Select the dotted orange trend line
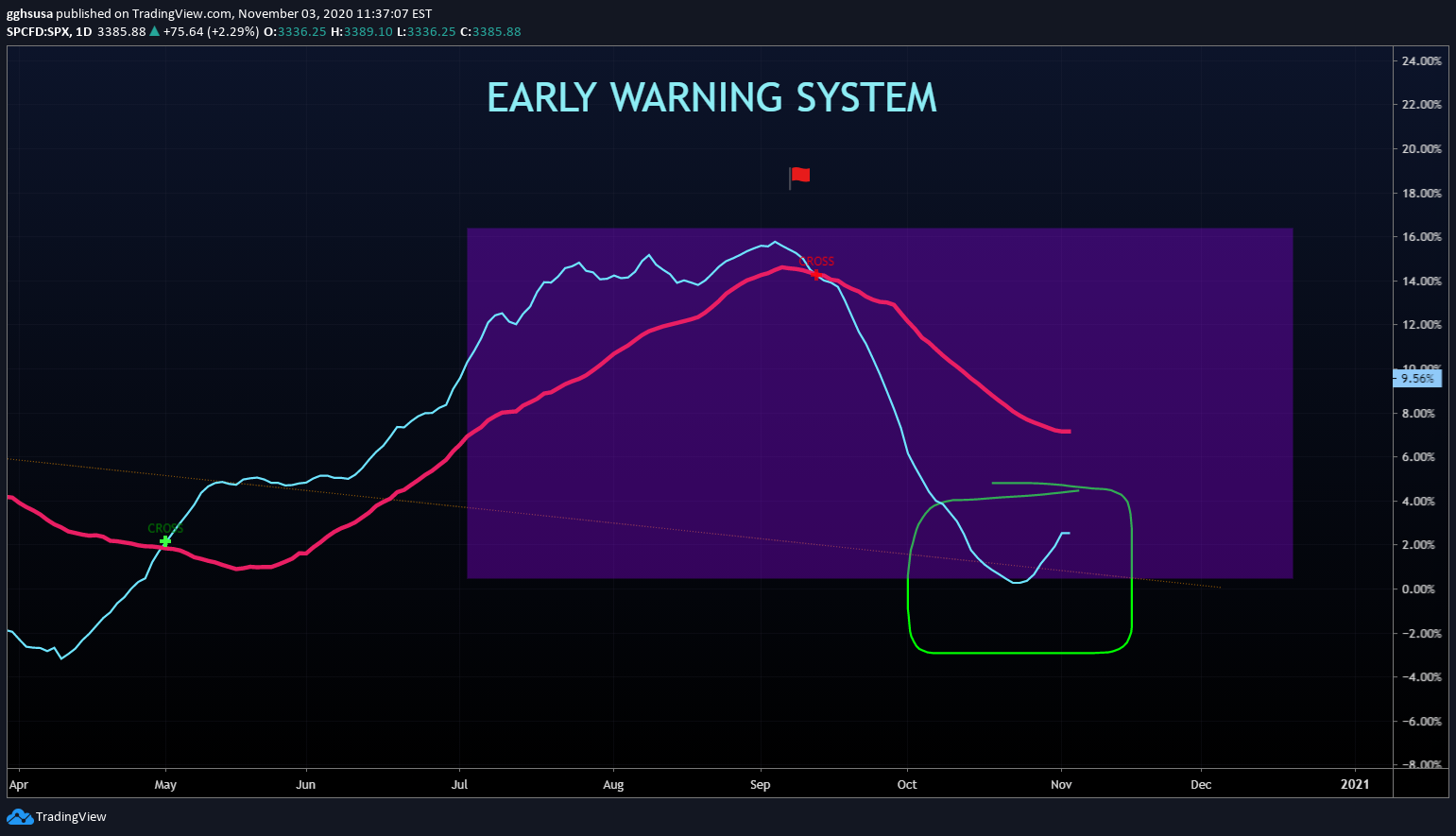The image size is (1456, 836). [x=614, y=523]
